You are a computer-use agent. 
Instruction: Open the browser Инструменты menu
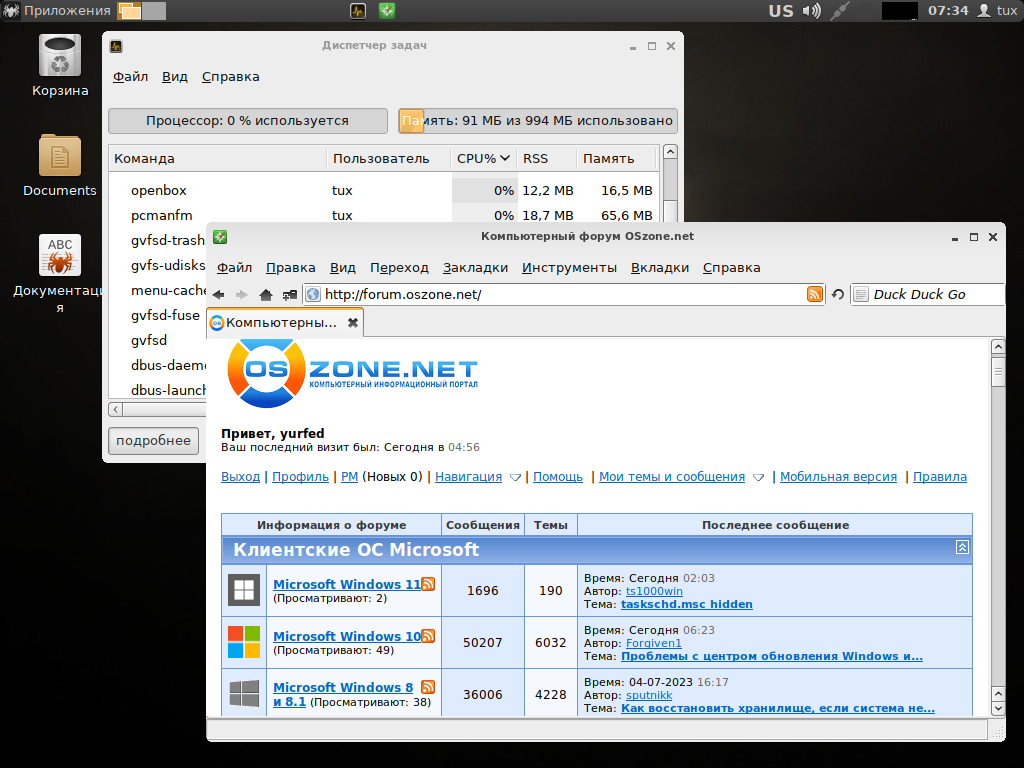pyautogui.click(x=569, y=267)
